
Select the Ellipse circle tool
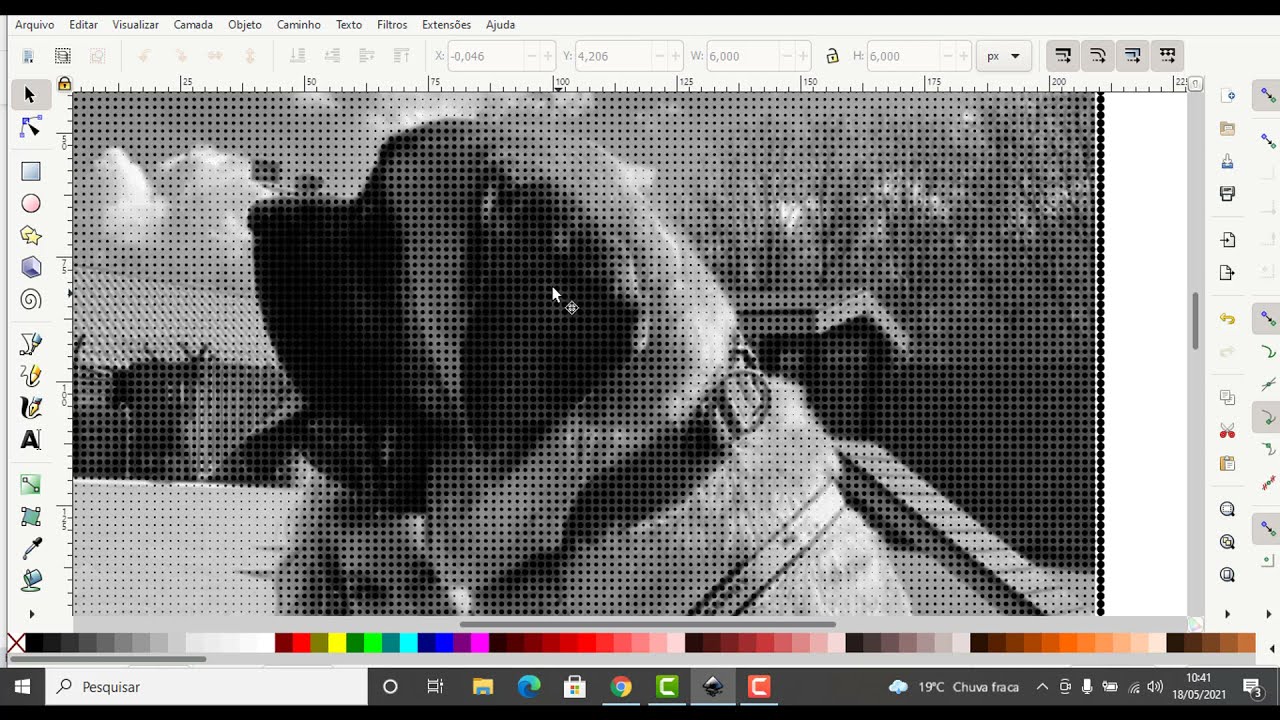30,203
